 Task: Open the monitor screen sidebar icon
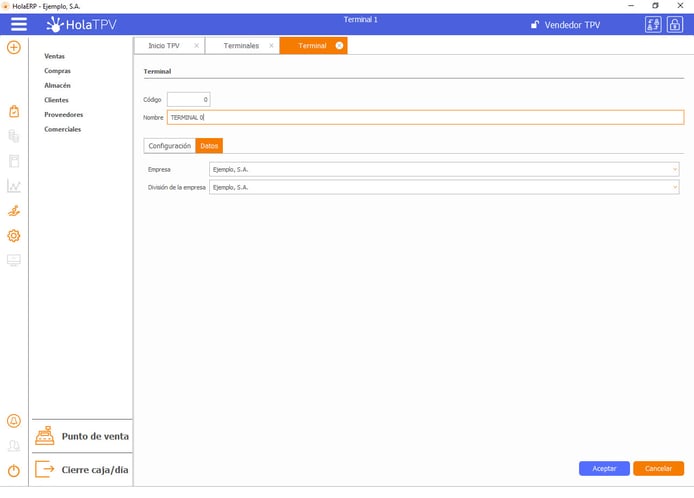coord(14,260)
